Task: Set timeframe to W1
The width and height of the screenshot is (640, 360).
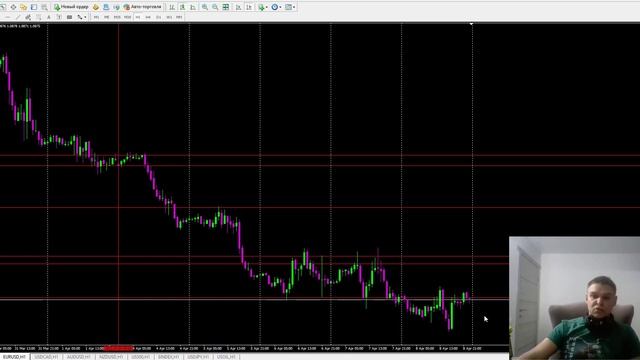Action: coord(169,17)
